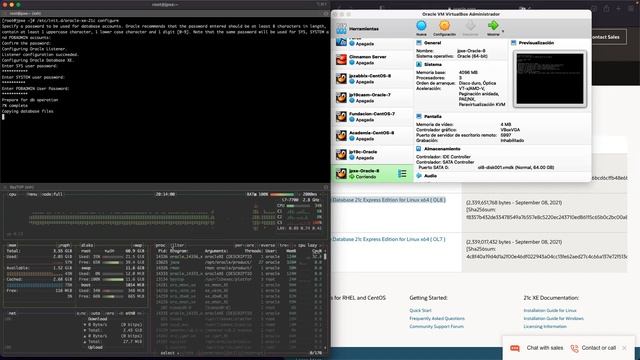Open the Mostrar dropdown arrow
Screen dimensions: 640x360
click(503, 31)
